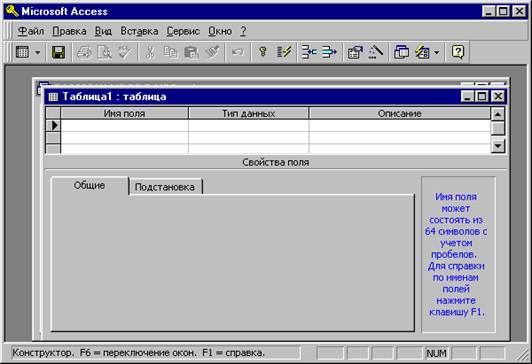Click the first Описание cell
This screenshot has height=364, width=532.
pos(400,126)
